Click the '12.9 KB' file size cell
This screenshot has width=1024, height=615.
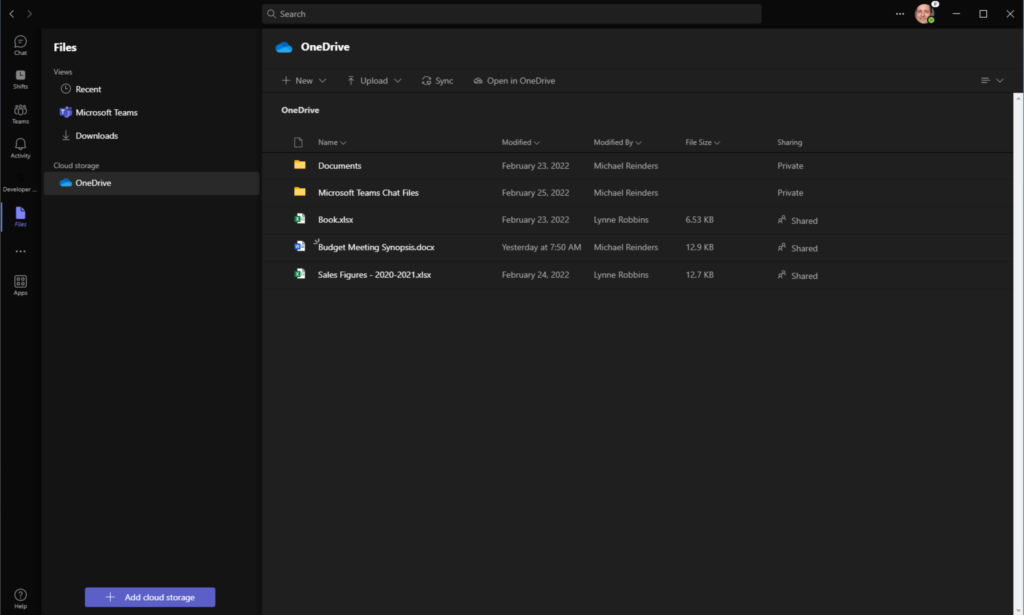tap(699, 247)
